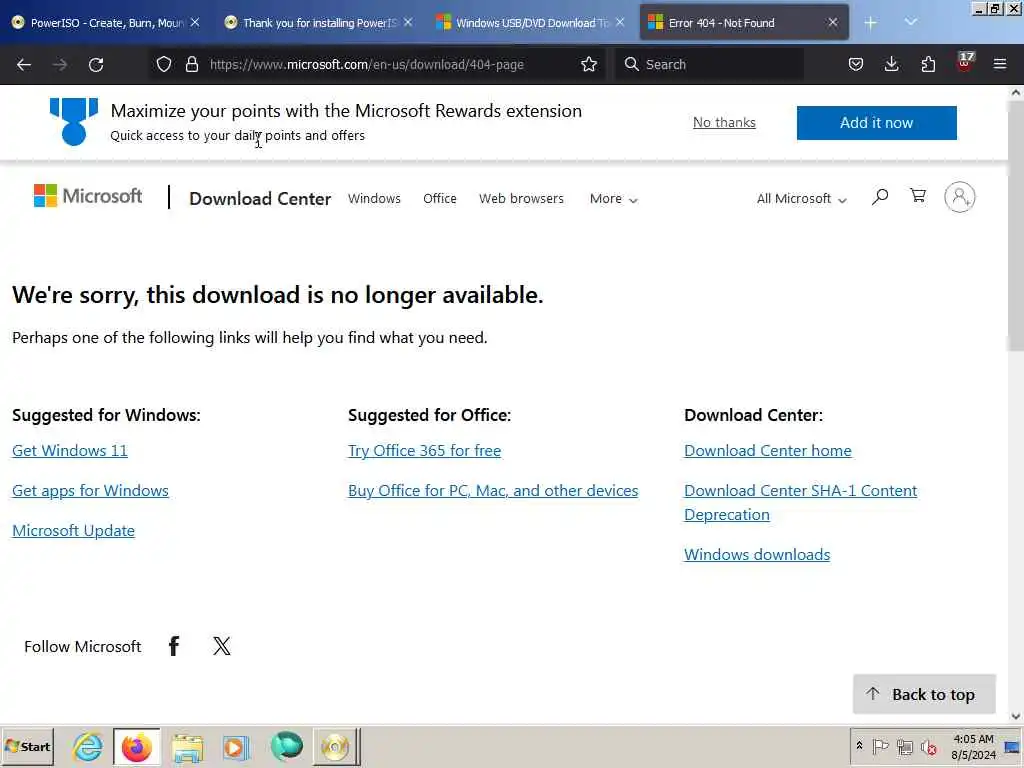
Task: Open Download Center SHA-1 Content Deprecation link
Action: (801, 502)
